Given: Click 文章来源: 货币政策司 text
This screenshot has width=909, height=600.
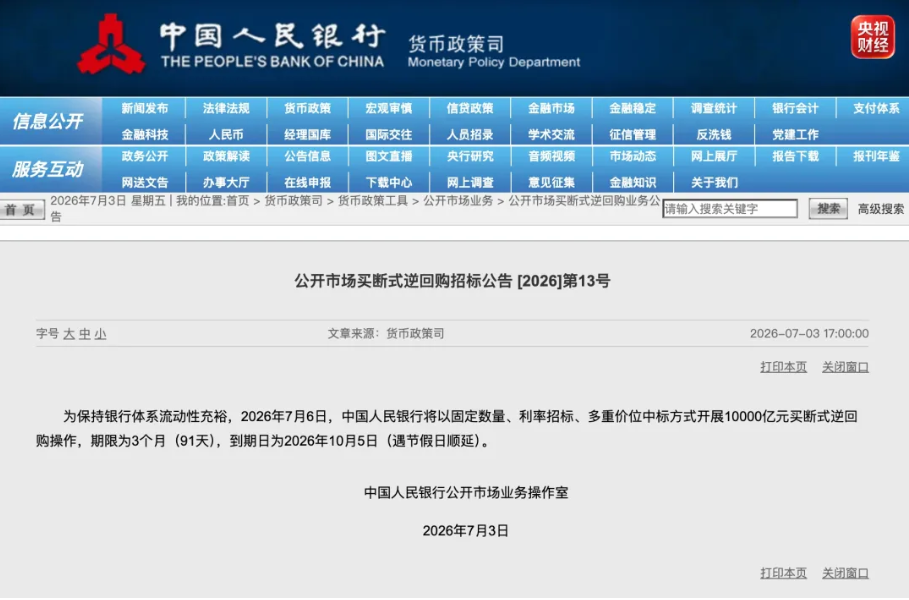Looking at the screenshot, I should pos(386,333).
